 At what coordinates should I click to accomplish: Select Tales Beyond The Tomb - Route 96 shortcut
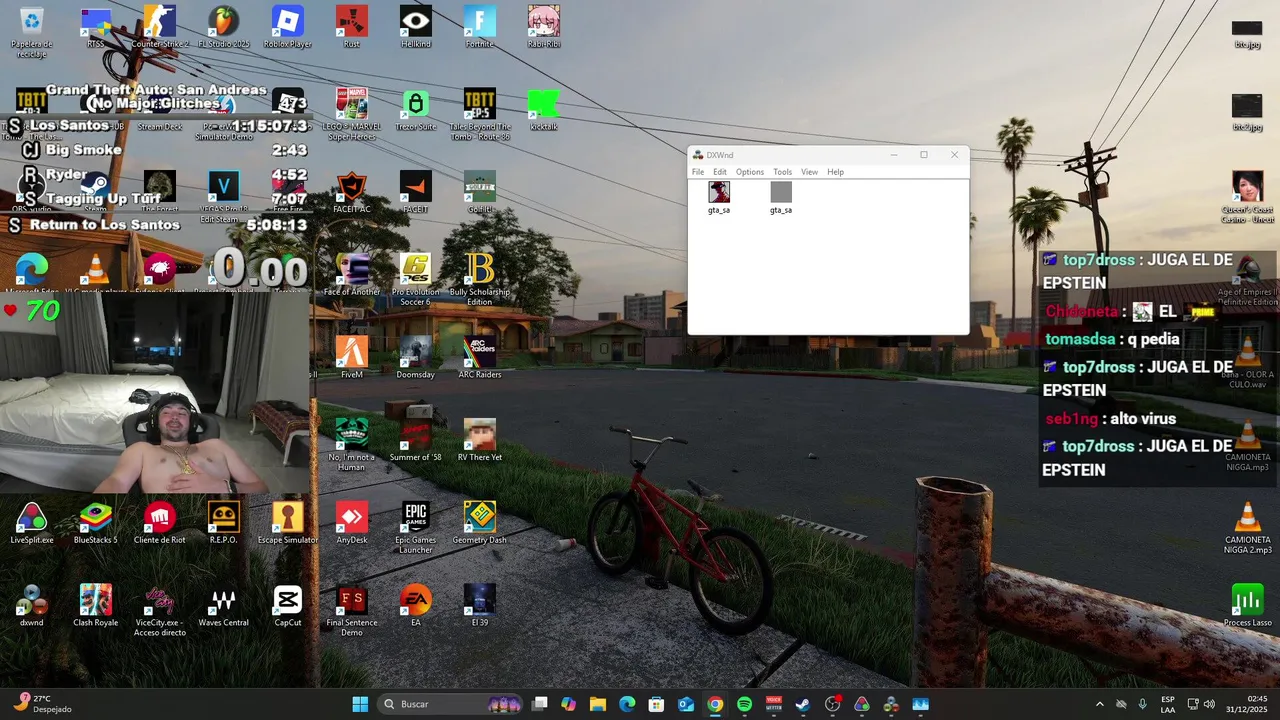pyautogui.click(x=480, y=114)
